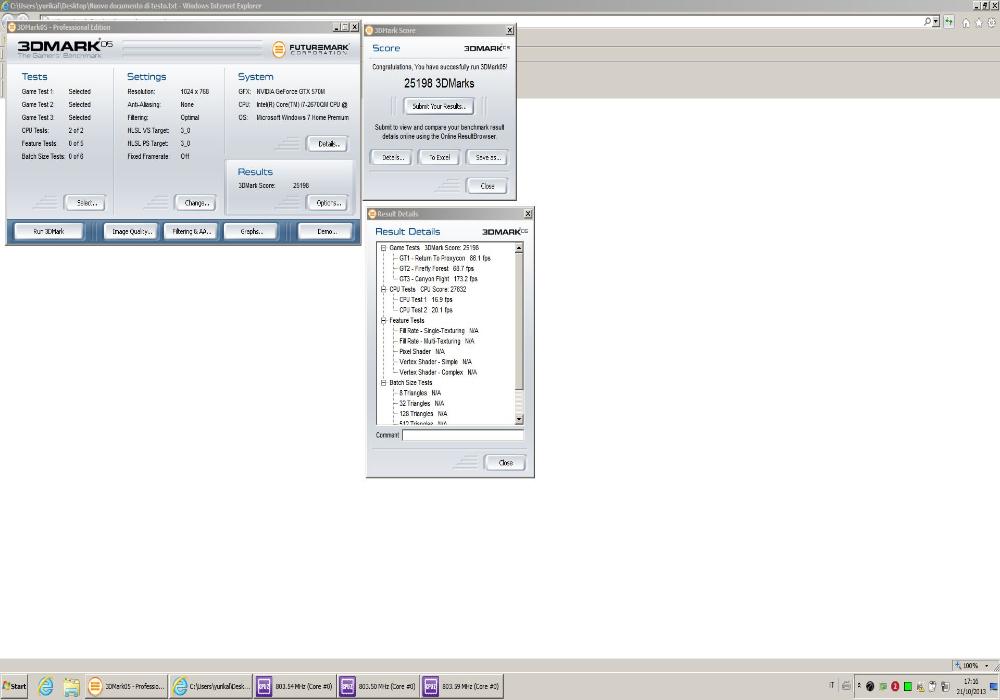Screen dimensions: 1000x700
Task: Open the CPU-Z 803.39 MHz taskbar button
Action: pyautogui.click(x=462, y=686)
